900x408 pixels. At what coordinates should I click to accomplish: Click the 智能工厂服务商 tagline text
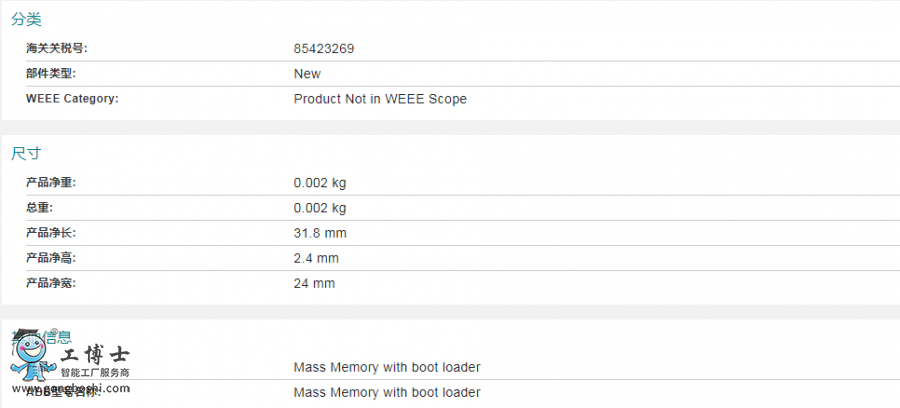pos(95,373)
